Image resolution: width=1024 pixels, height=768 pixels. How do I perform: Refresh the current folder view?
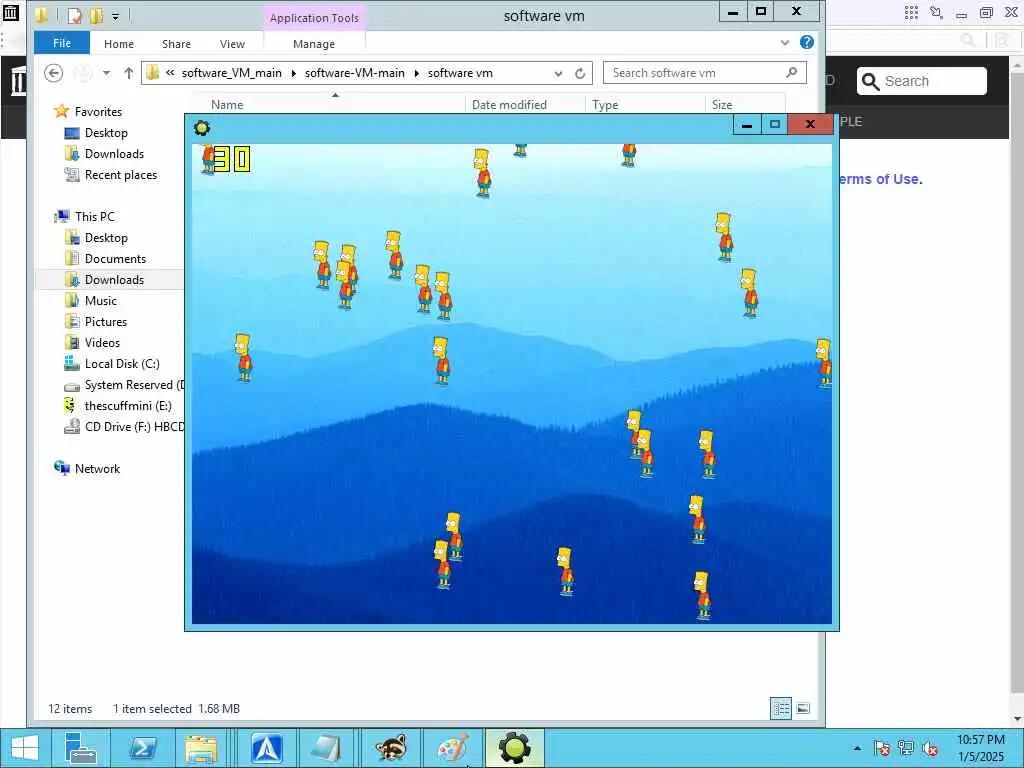(x=580, y=73)
